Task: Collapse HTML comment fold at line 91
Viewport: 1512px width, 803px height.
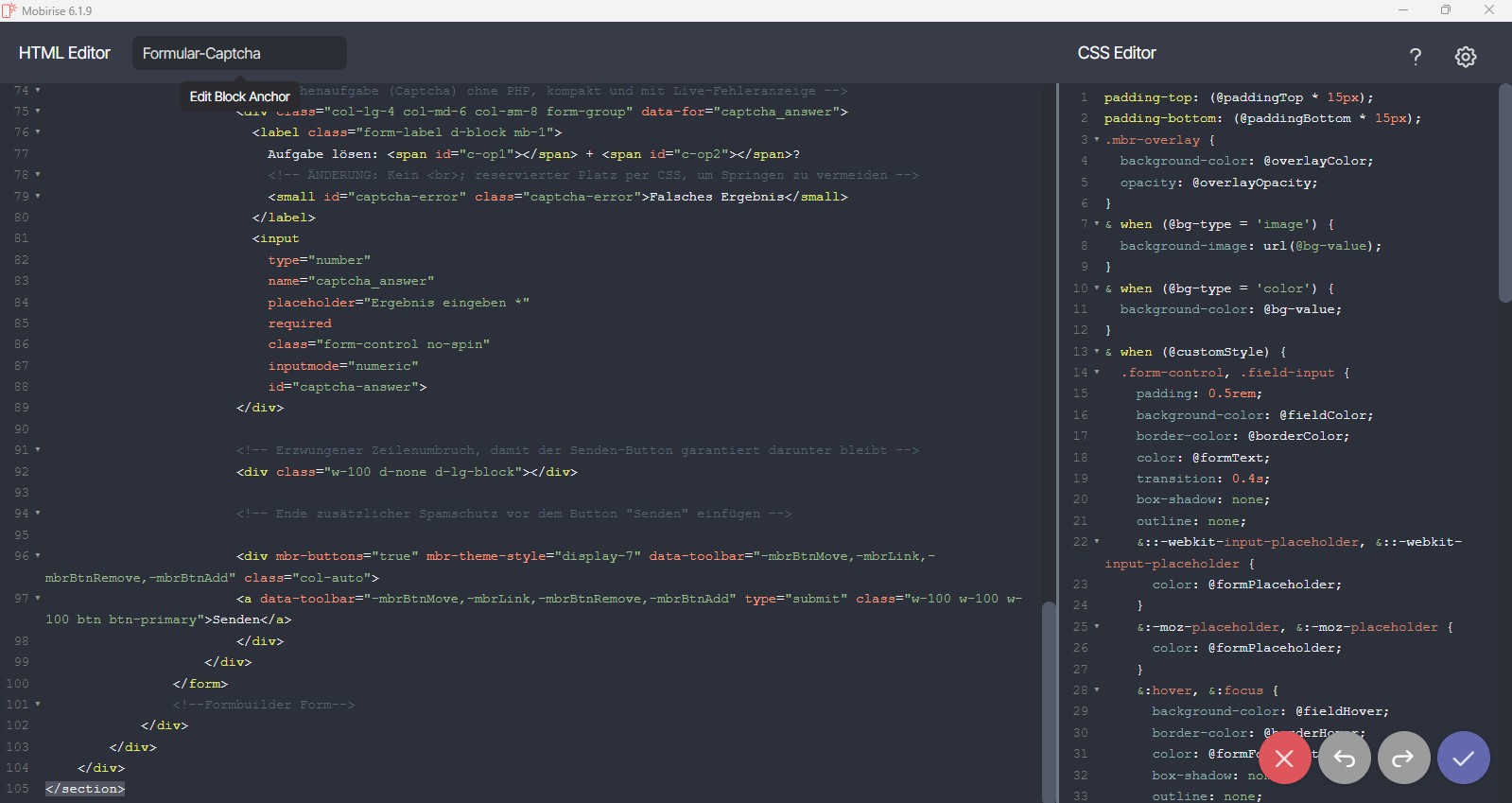Action: tap(38, 449)
